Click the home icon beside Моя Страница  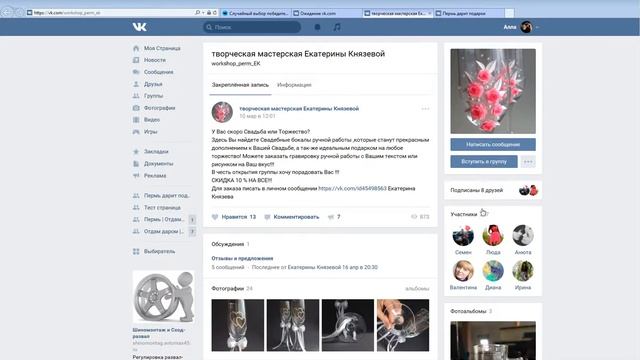coord(136,48)
